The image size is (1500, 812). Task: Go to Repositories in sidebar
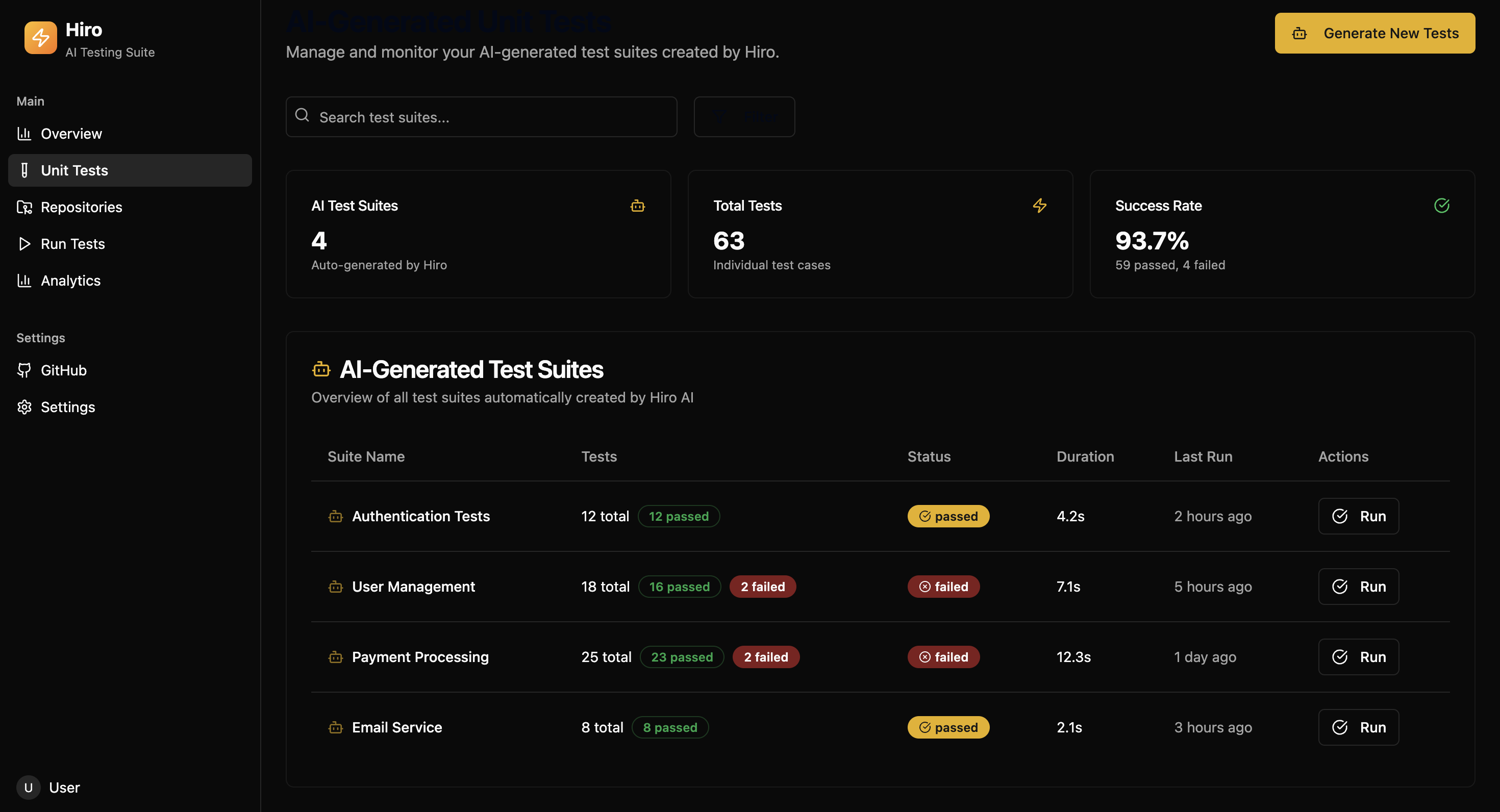tap(81, 207)
